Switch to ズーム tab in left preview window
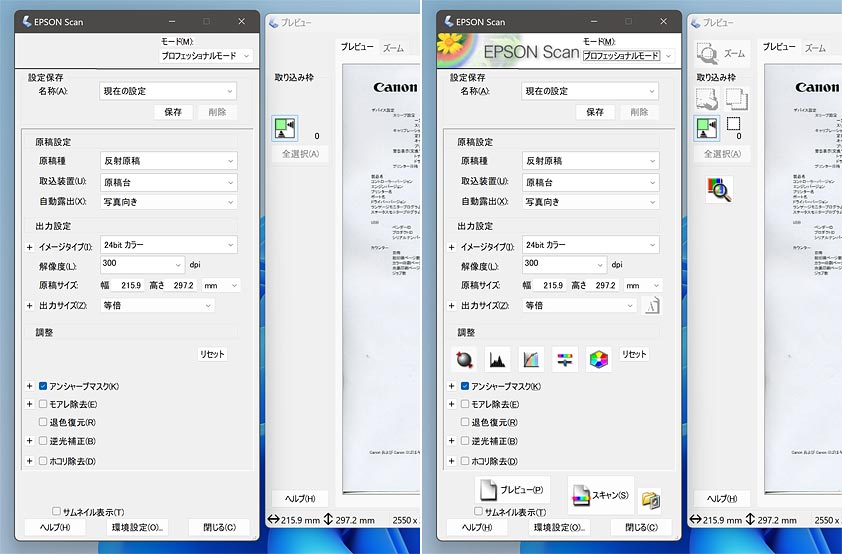Screen dimensions: 842x554 click(393, 48)
